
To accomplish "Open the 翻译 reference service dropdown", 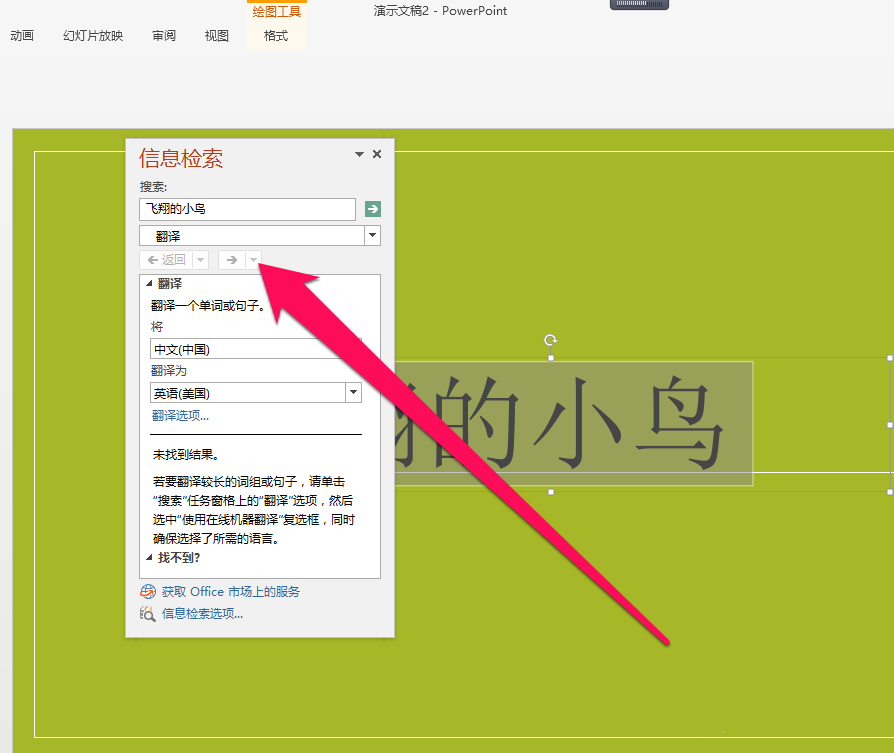I will (371, 235).
